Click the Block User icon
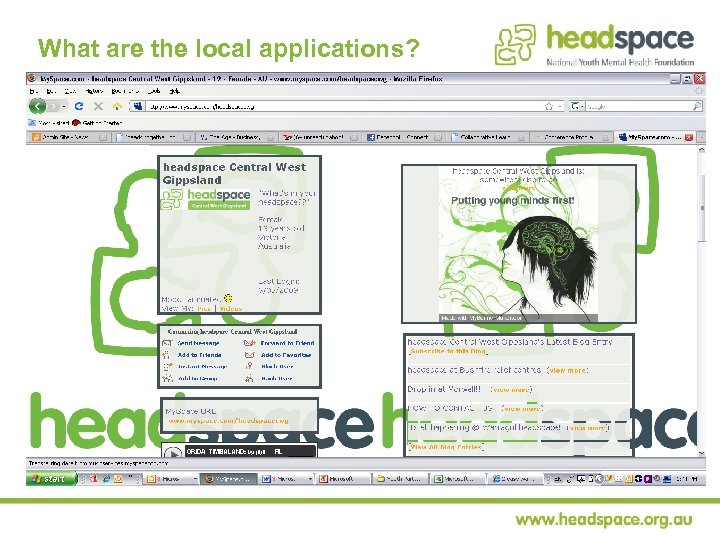The height and width of the screenshot is (540, 720). point(249,366)
